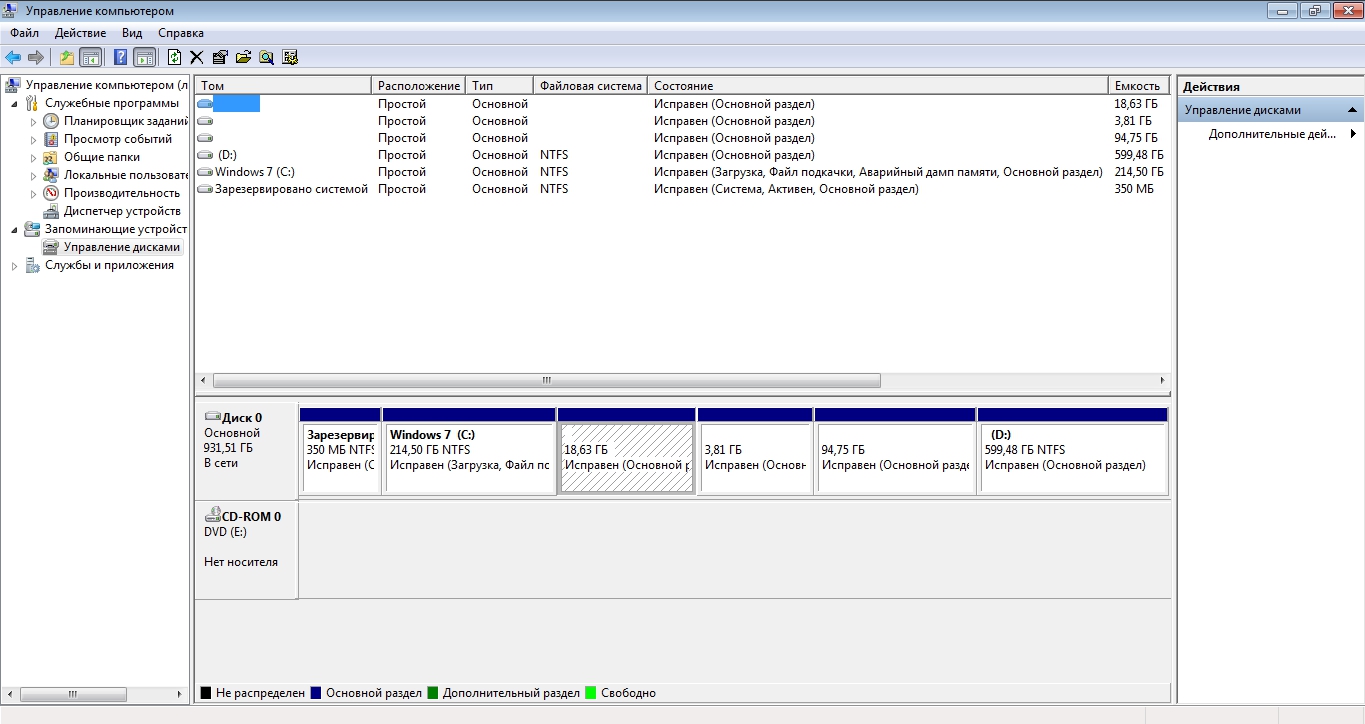
Task: Expand the Планировщик заданий tree node
Action: pyautogui.click(x=33, y=121)
